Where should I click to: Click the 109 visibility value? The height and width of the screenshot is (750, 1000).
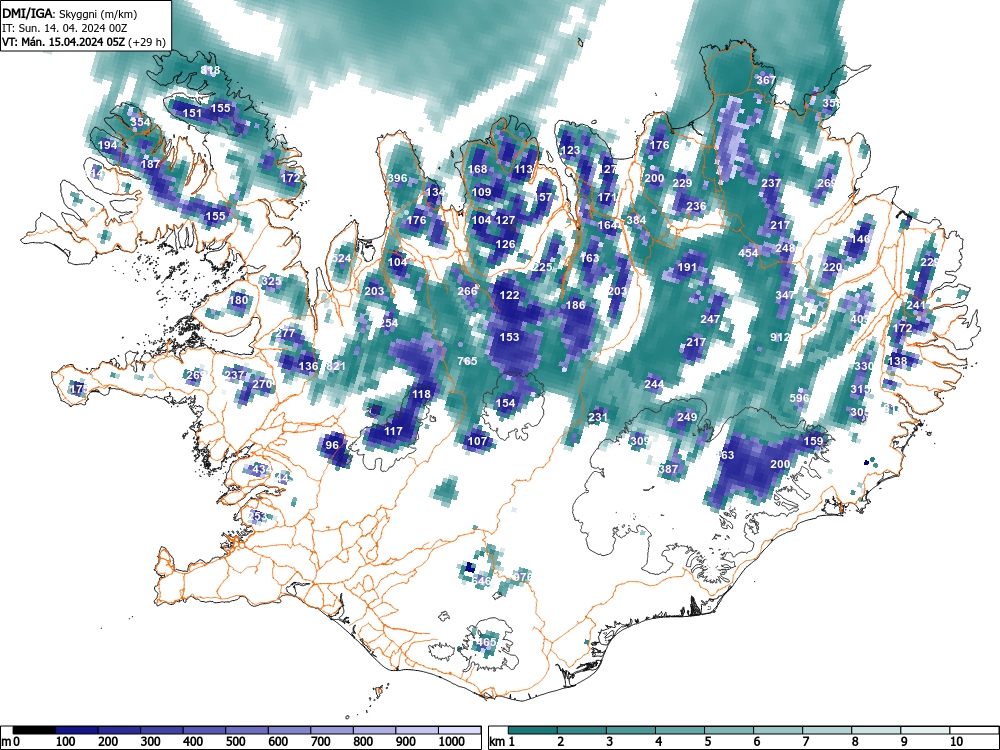coord(482,193)
